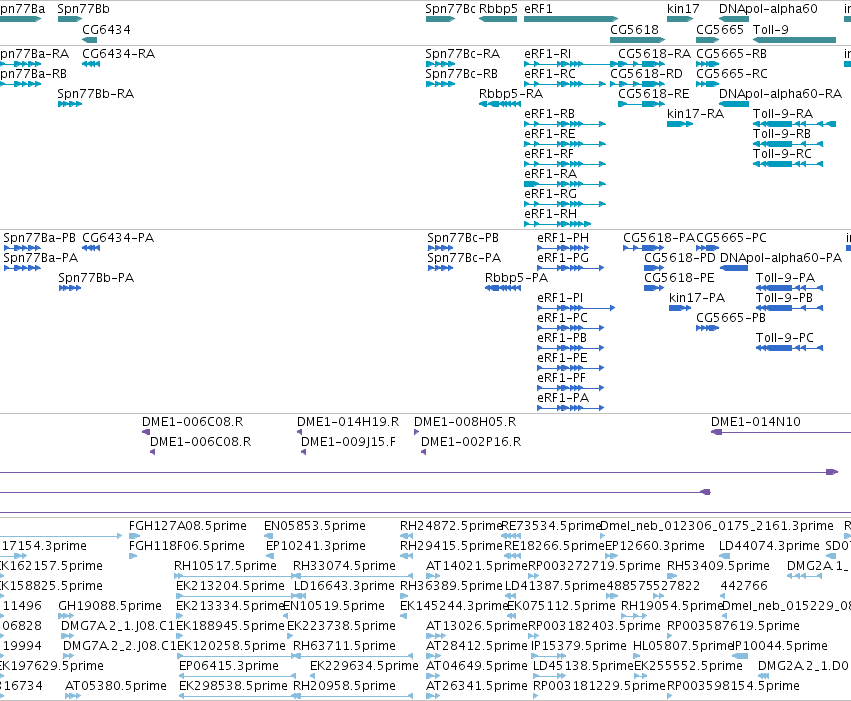Click the RH33074.5prime EST label

(344, 566)
